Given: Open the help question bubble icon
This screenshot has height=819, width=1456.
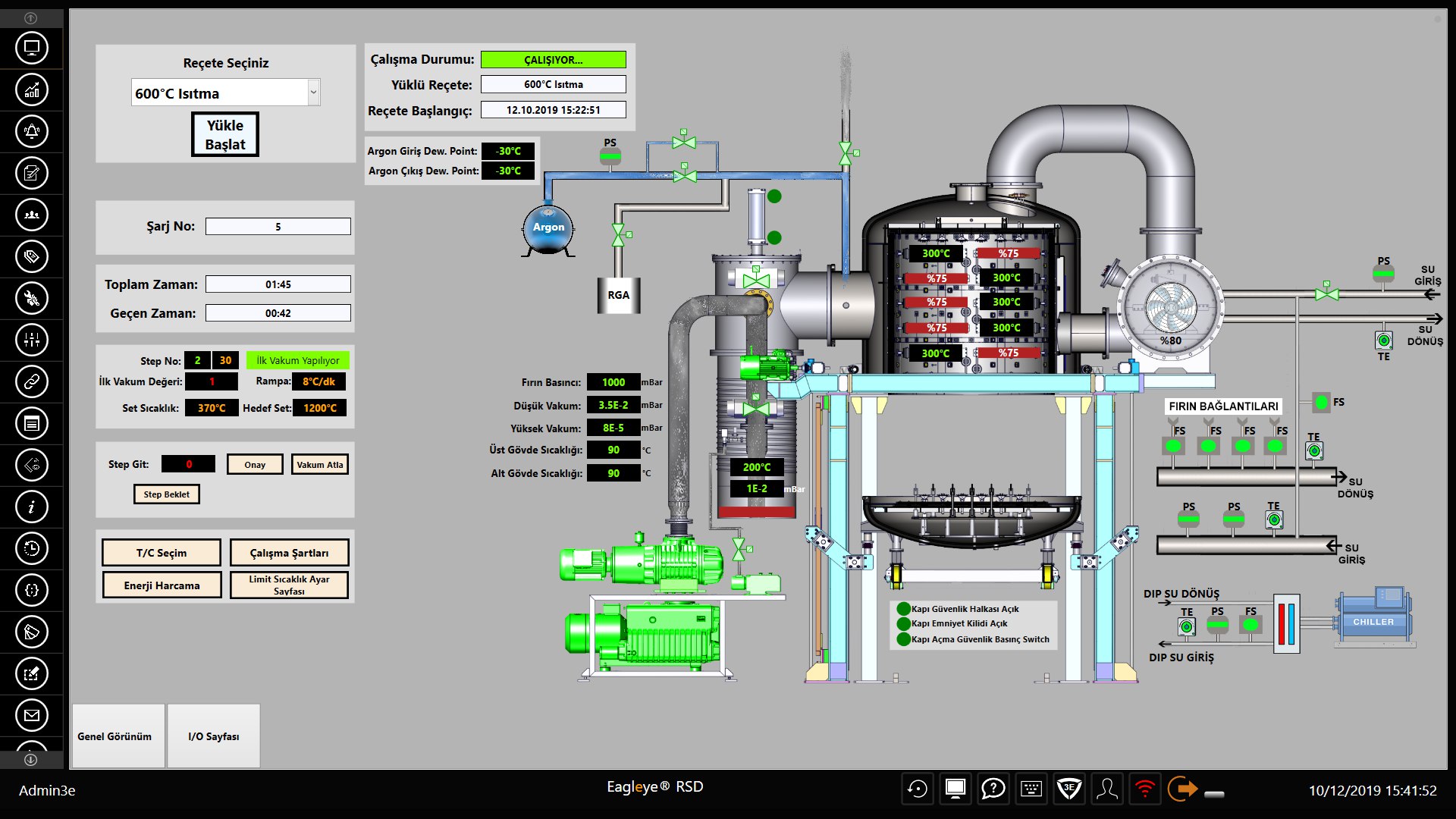Looking at the screenshot, I should click(993, 789).
